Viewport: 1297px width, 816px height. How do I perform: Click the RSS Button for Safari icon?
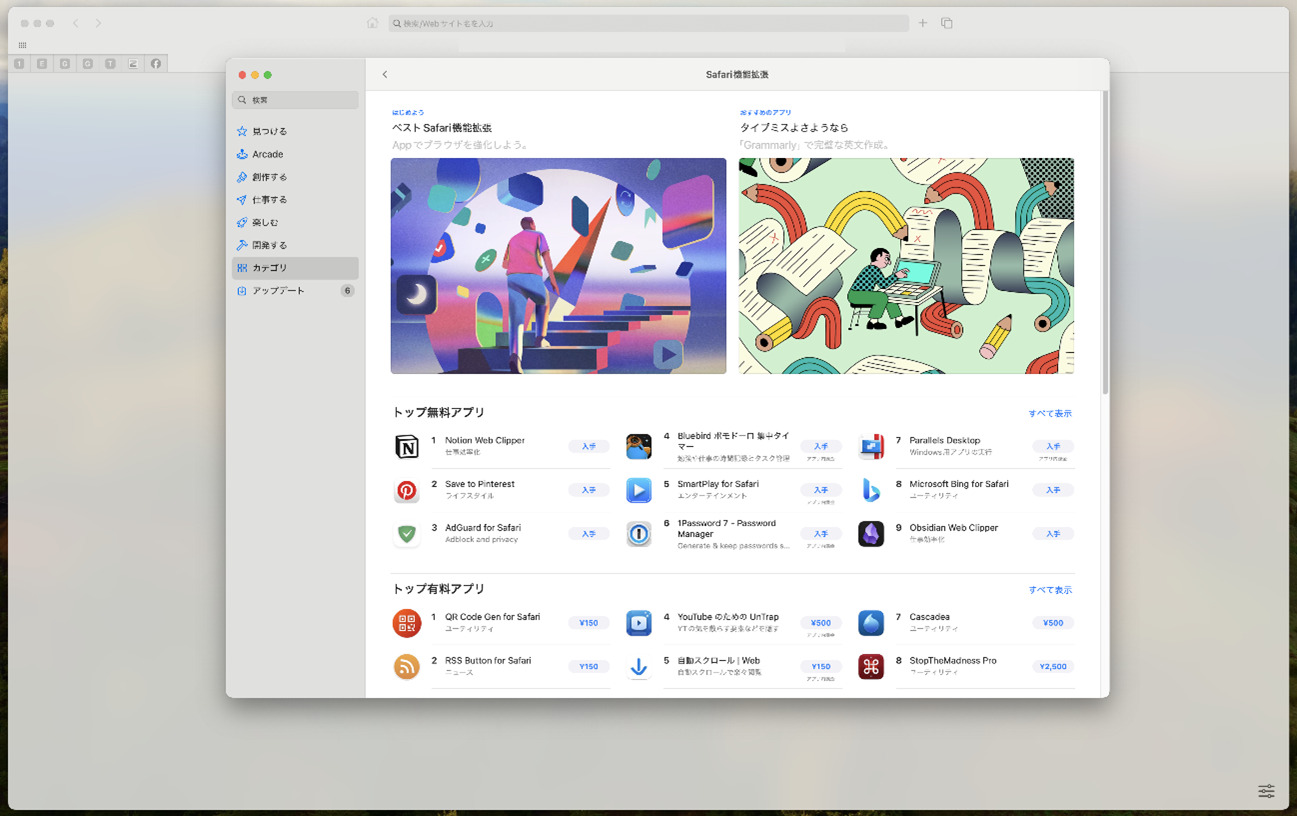click(407, 666)
